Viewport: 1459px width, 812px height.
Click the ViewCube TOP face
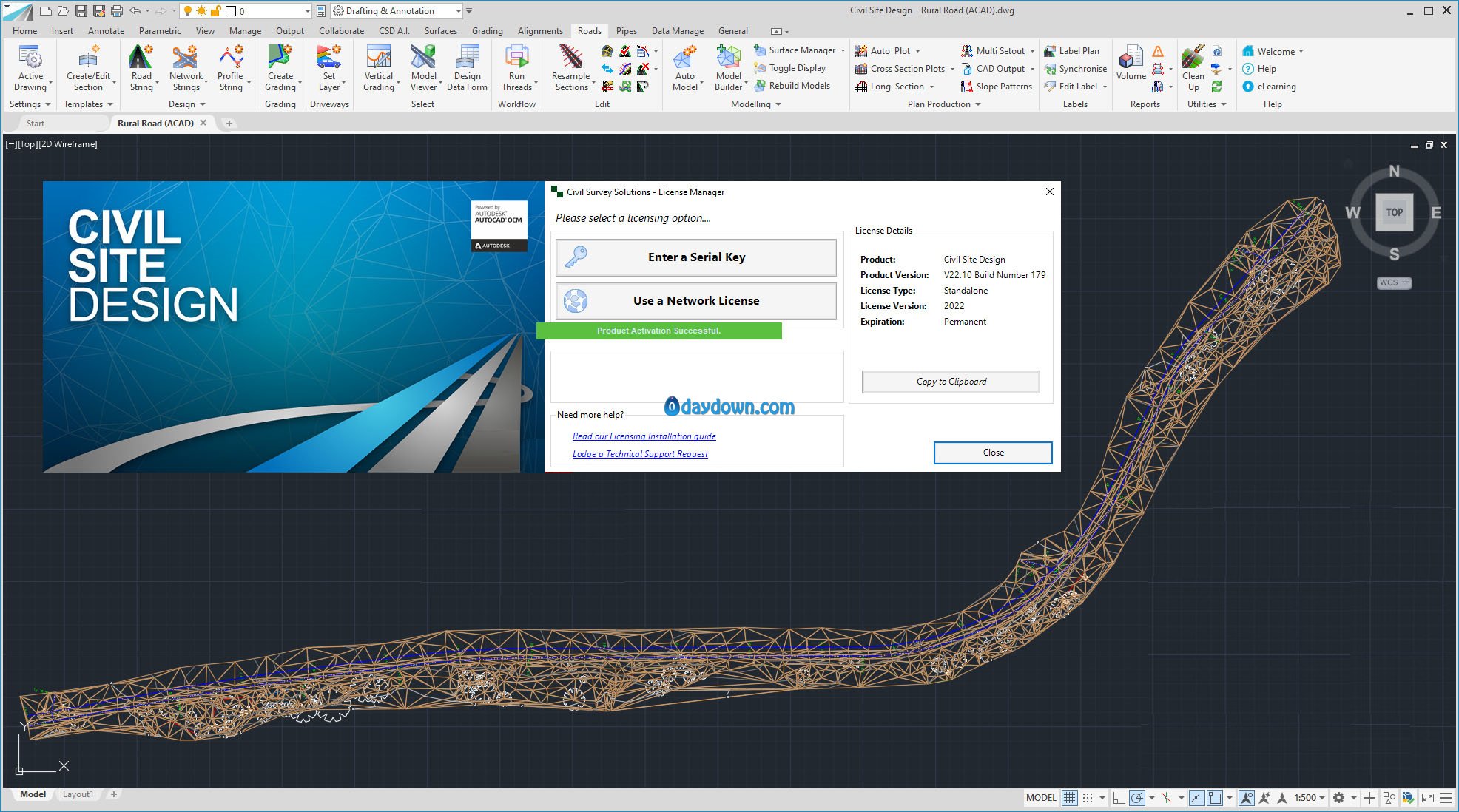pyautogui.click(x=1394, y=212)
